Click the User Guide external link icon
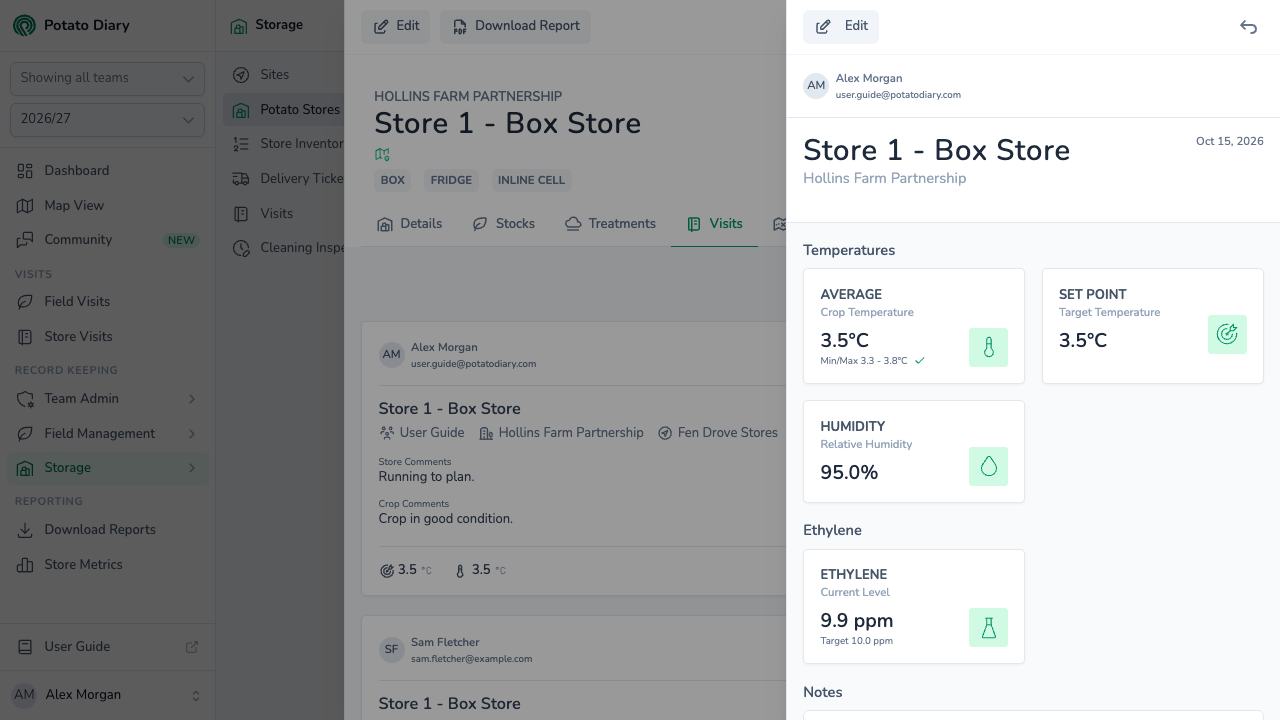 click(x=192, y=647)
